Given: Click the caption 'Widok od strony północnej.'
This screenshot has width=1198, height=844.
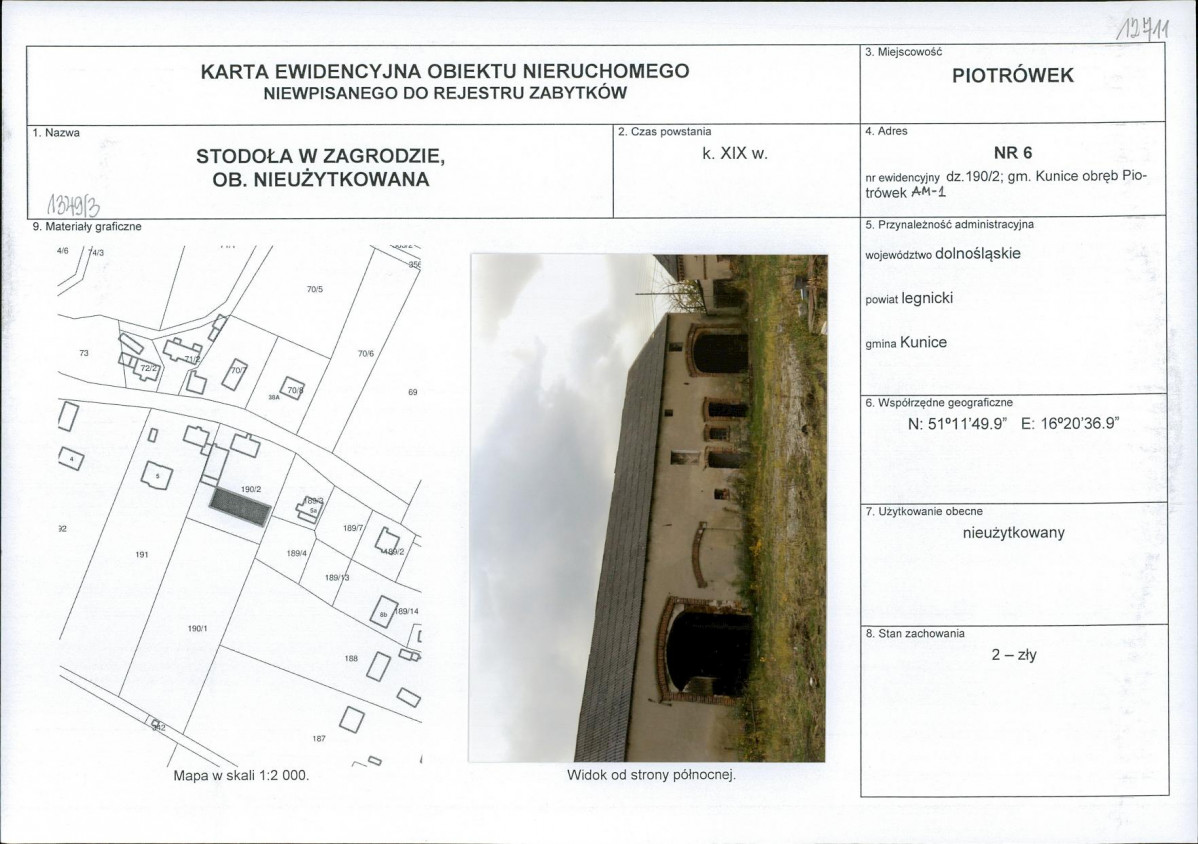Looking at the screenshot, I should point(651,775).
